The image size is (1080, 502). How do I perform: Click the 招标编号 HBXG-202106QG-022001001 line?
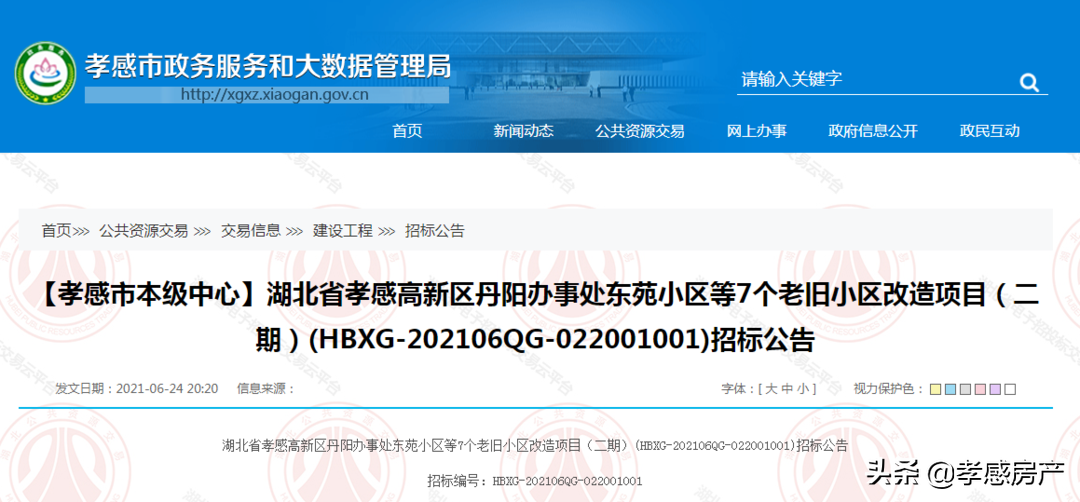535,481
